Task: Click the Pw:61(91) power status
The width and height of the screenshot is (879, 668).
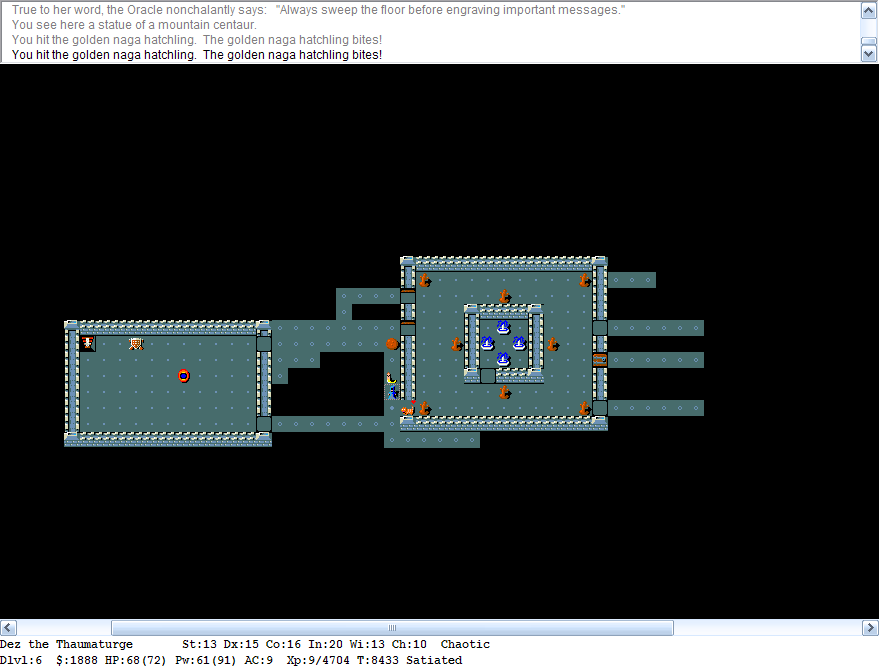Action: [206, 660]
